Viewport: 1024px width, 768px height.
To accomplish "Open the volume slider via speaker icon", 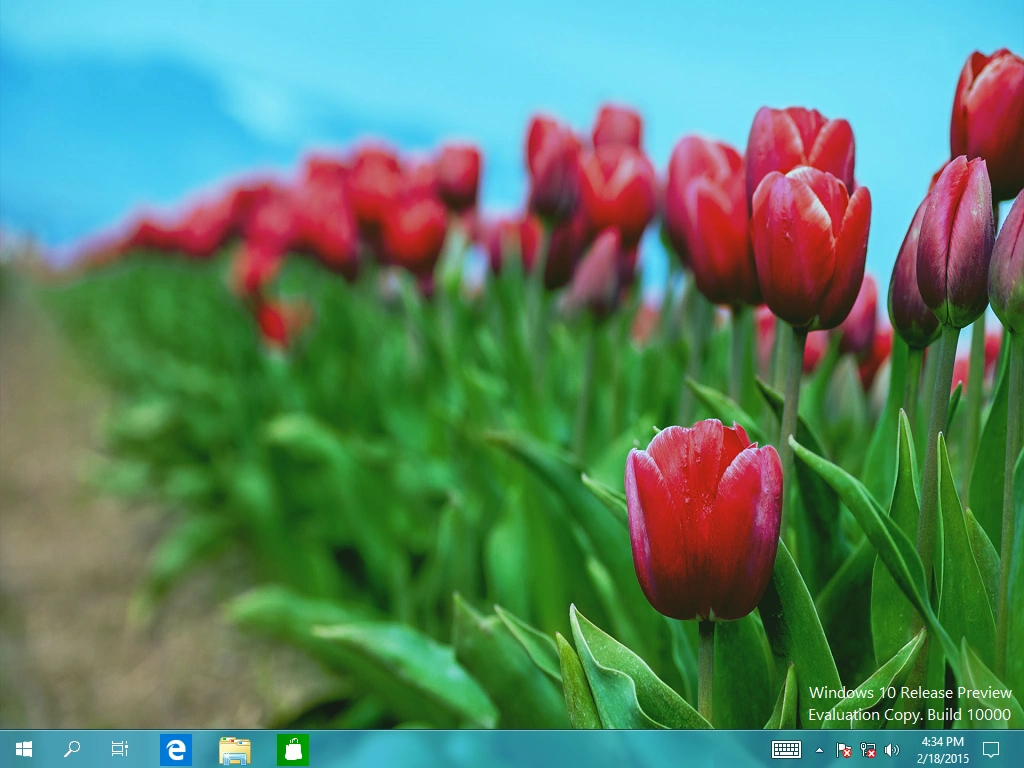I will [893, 749].
